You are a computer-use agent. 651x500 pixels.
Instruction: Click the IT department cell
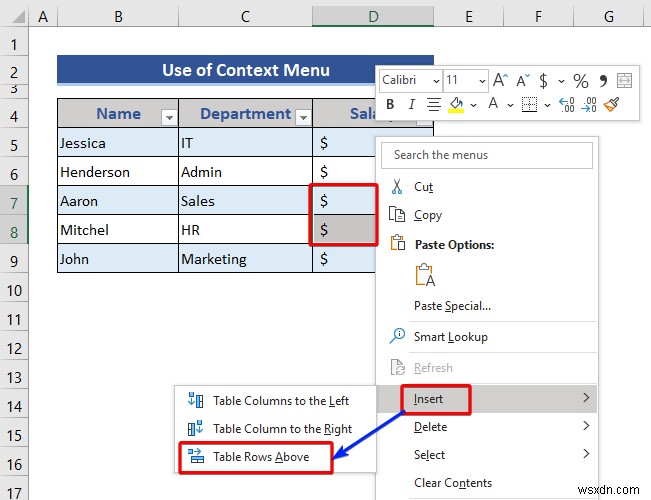pos(245,143)
